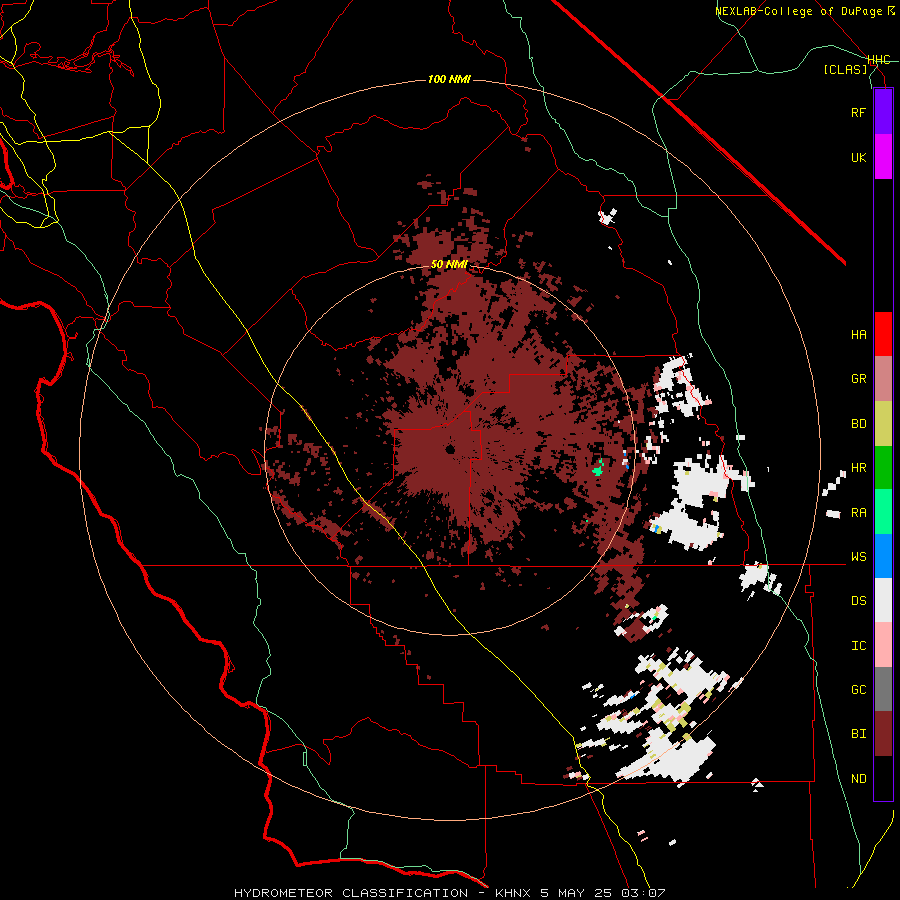Click the GC legend label
Screen dimensions: 900x900
858,690
